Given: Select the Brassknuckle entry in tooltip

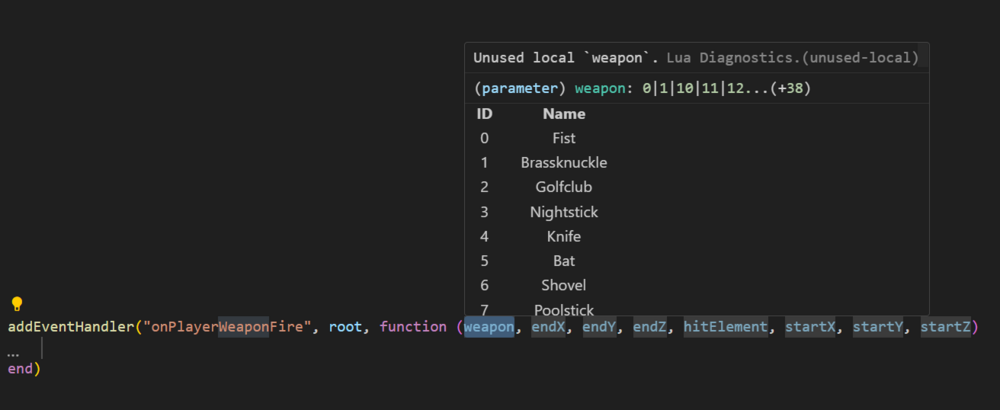Looking at the screenshot, I should tap(564, 162).
